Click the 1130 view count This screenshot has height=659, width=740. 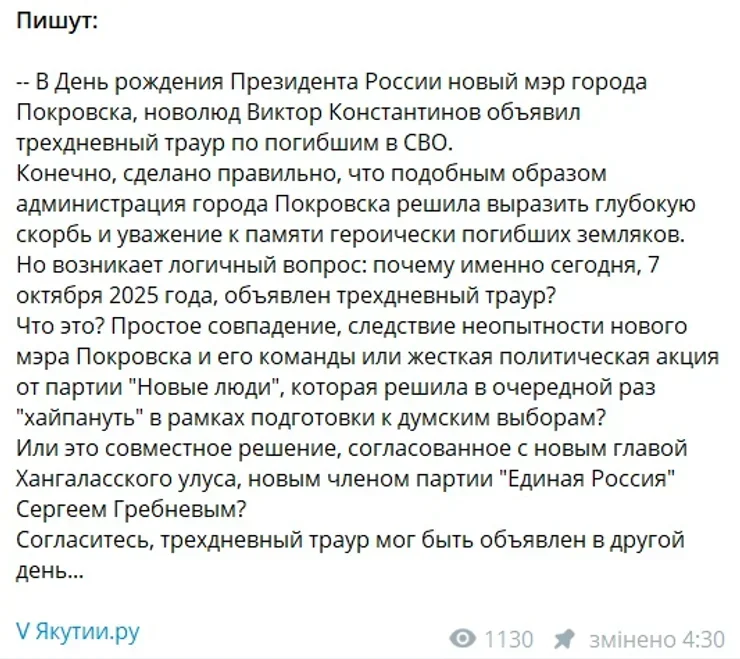tap(509, 638)
